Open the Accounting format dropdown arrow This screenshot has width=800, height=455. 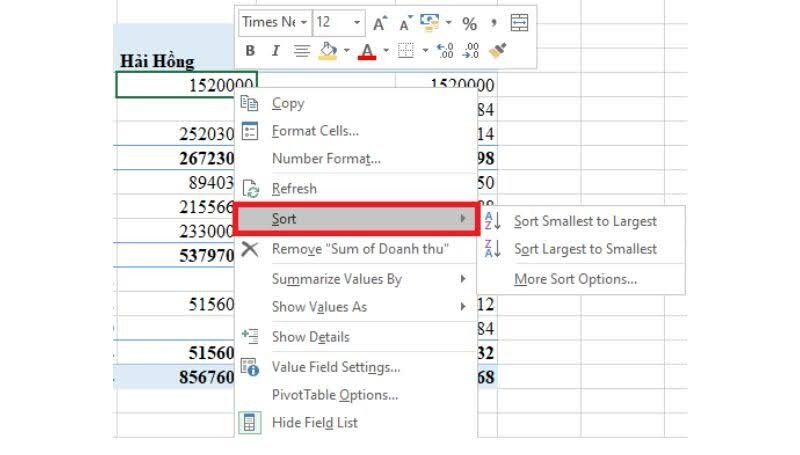pos(448,22)
